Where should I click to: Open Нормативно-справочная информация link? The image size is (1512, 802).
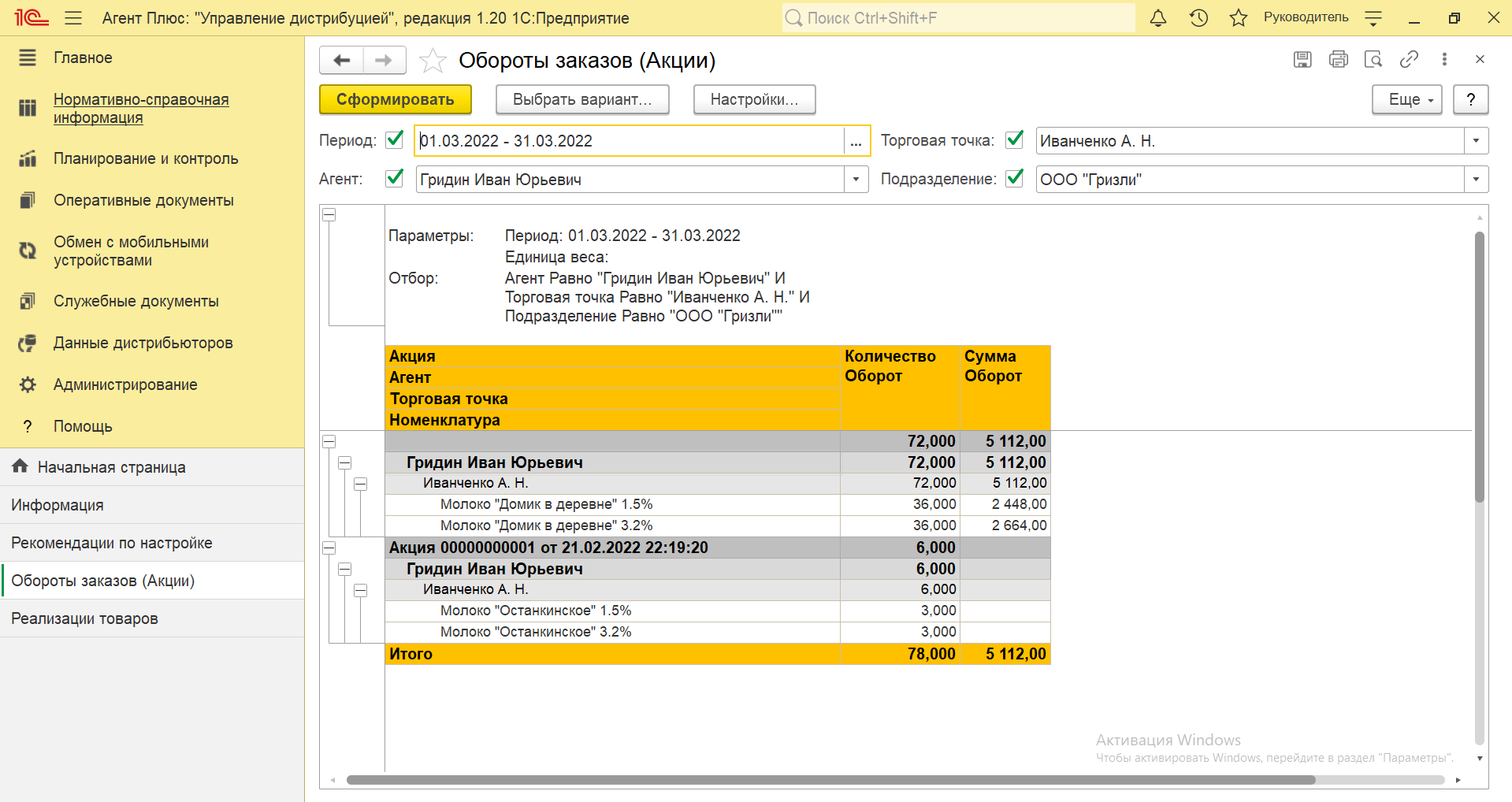141,108
